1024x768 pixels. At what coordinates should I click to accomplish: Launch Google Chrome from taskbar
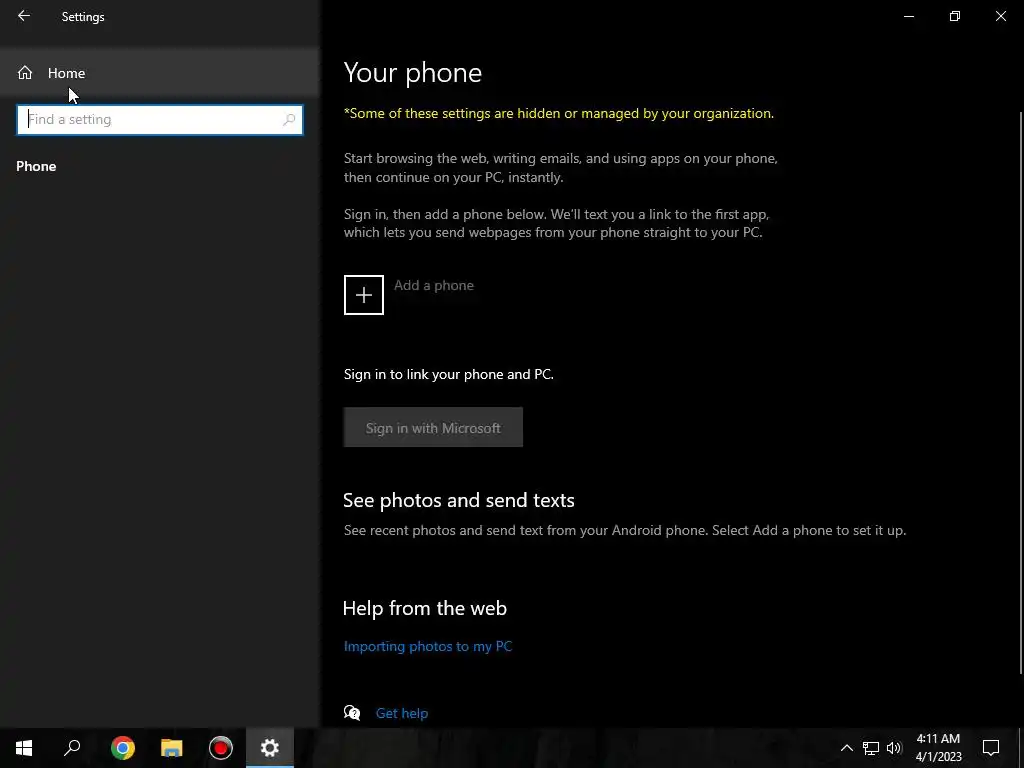click(122, 748)
